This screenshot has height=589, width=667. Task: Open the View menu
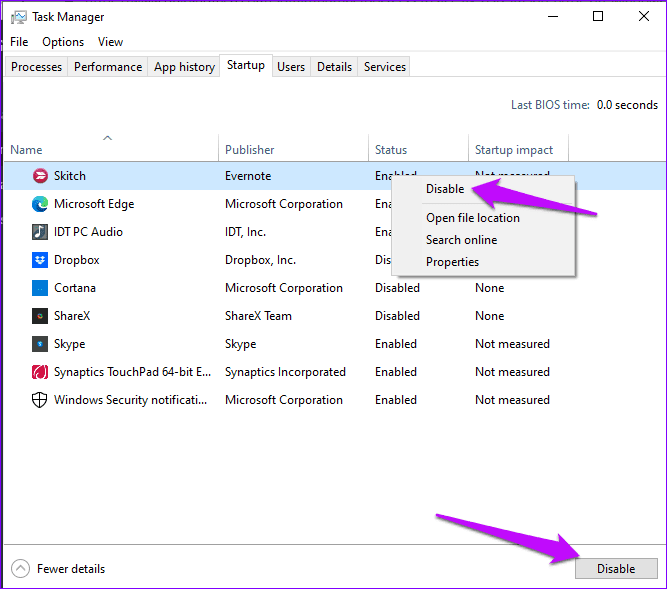pyautogui.click(x=110, y=42)
